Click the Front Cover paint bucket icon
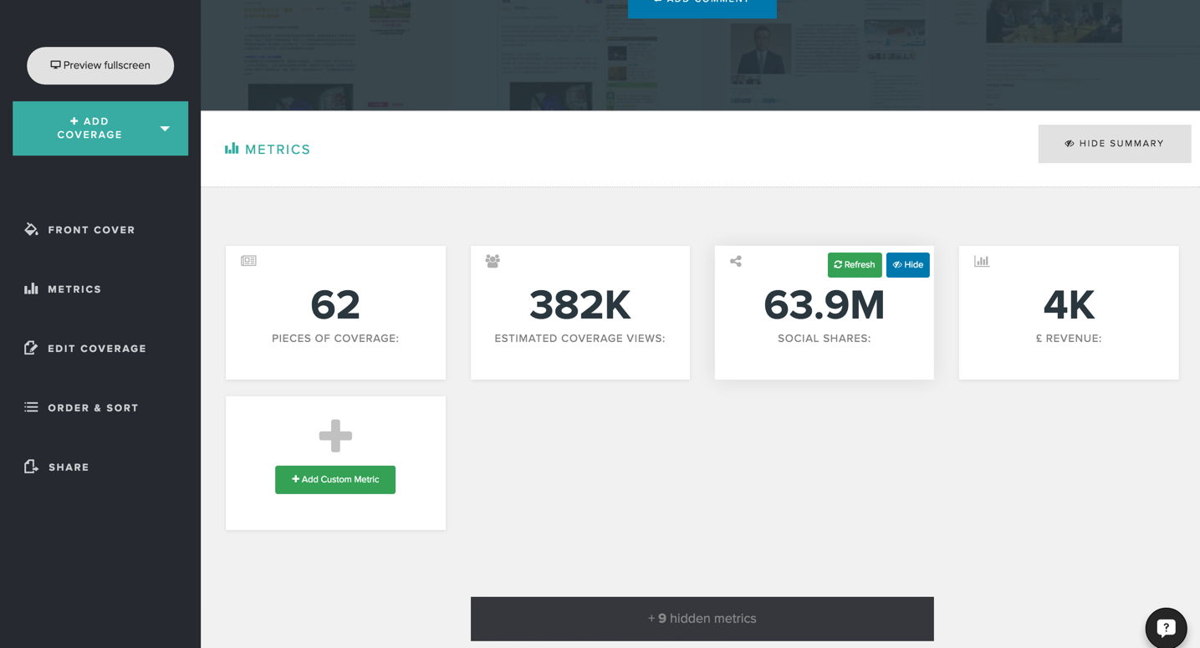Screen dimensions: 1200x648 pyautogui.click(x=31, y=230)
